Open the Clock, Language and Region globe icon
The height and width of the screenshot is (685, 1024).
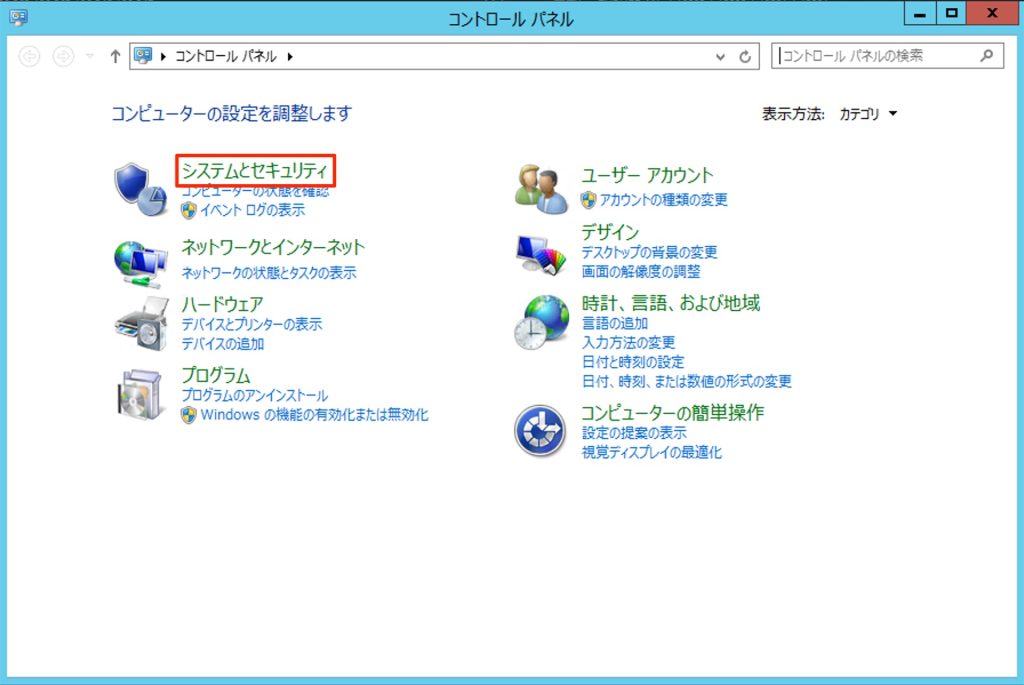tap(541, 322)
